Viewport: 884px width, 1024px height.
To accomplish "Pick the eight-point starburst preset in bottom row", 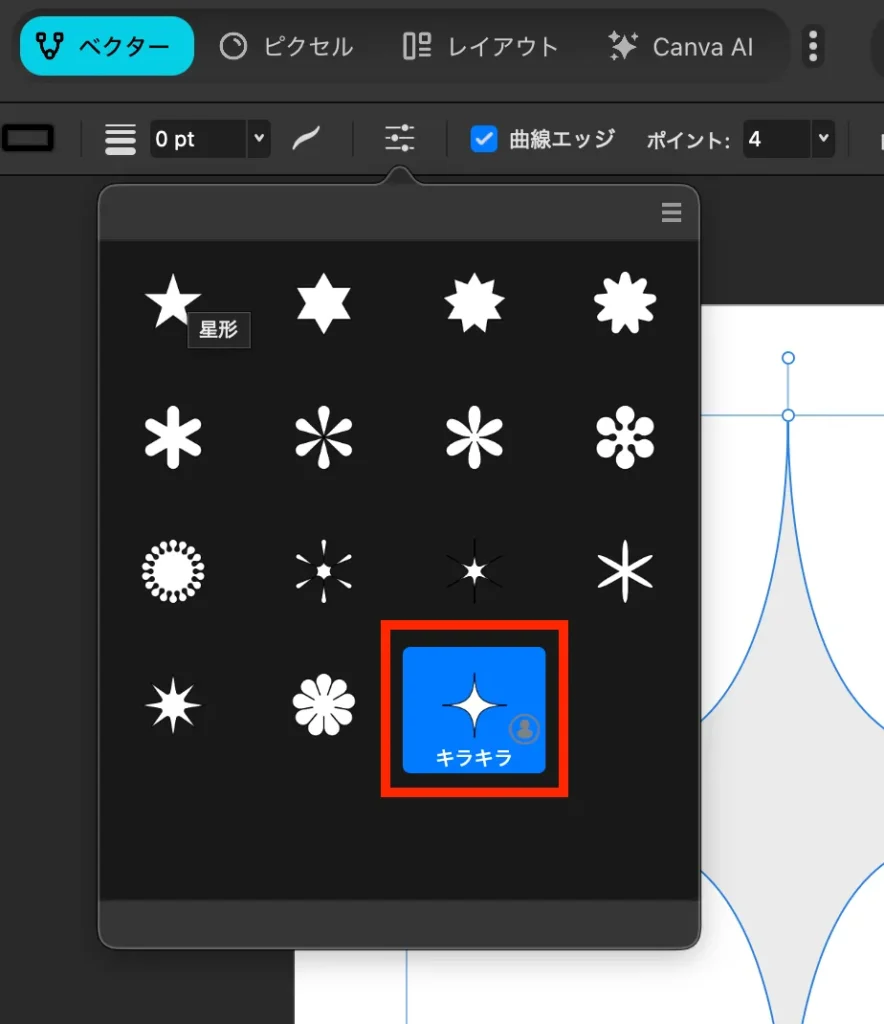I will 172,706.
